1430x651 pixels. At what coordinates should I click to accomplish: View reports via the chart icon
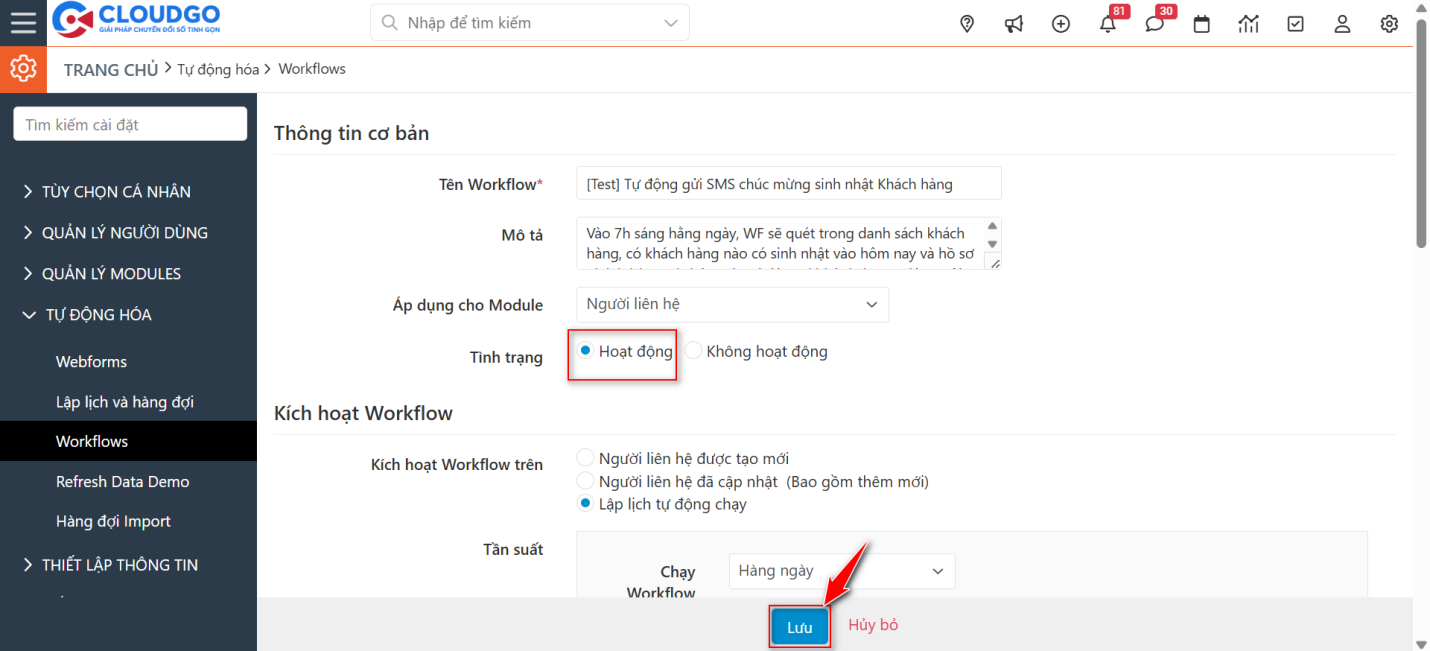point(1248,23)
